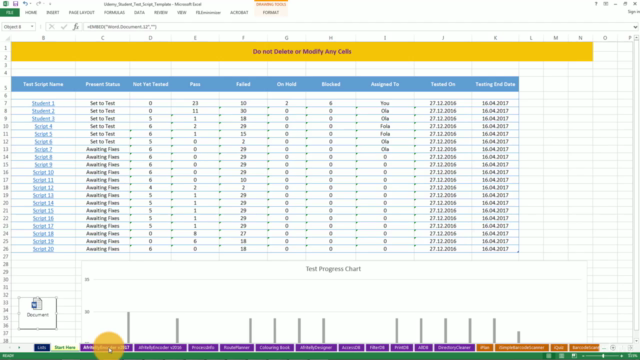The image size is (640, 360).
Task: Open Ribbon Display Options icon
Action: [606, 4]
